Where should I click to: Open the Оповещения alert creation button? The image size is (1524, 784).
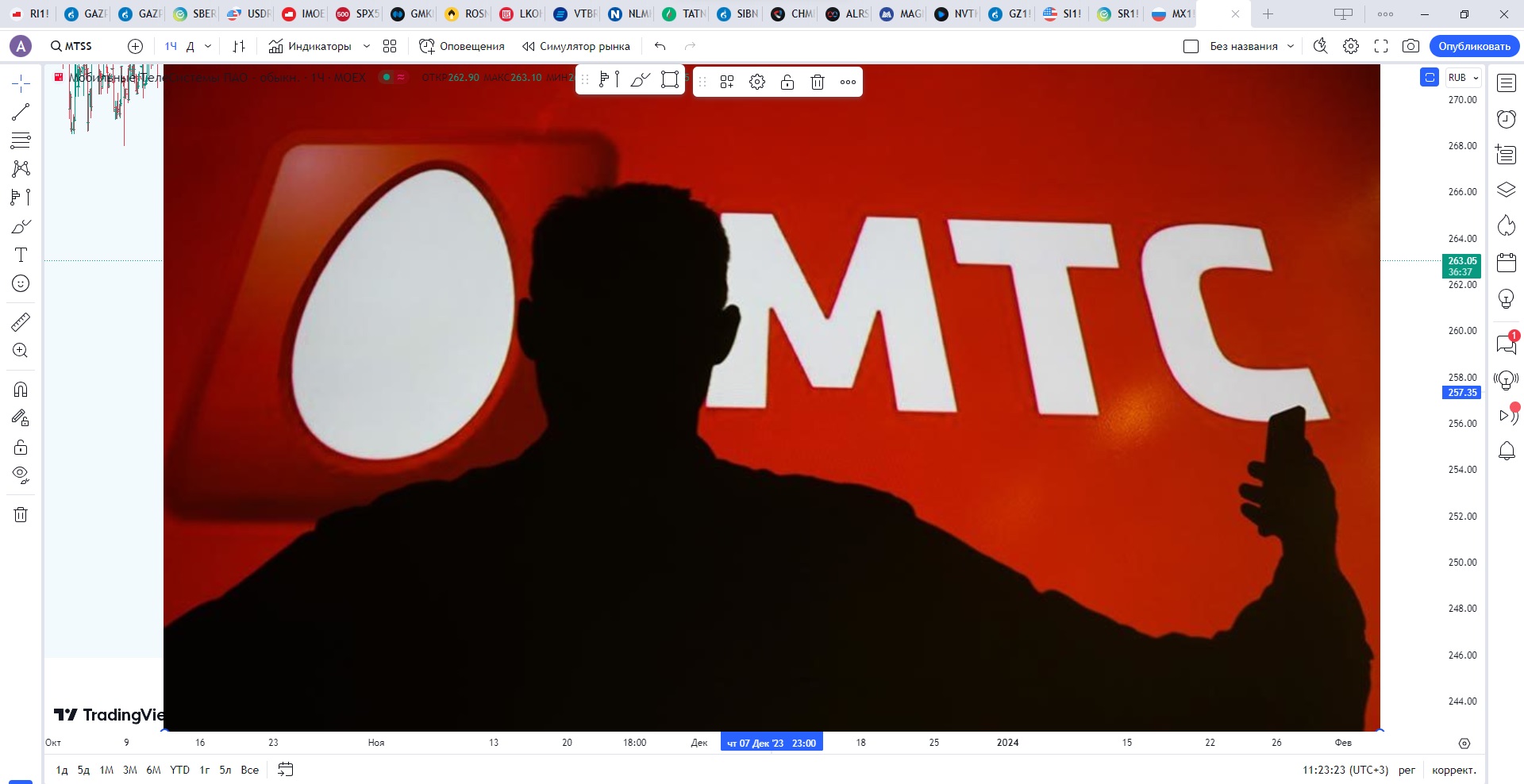pyautogui.click(x=462, y=46)
